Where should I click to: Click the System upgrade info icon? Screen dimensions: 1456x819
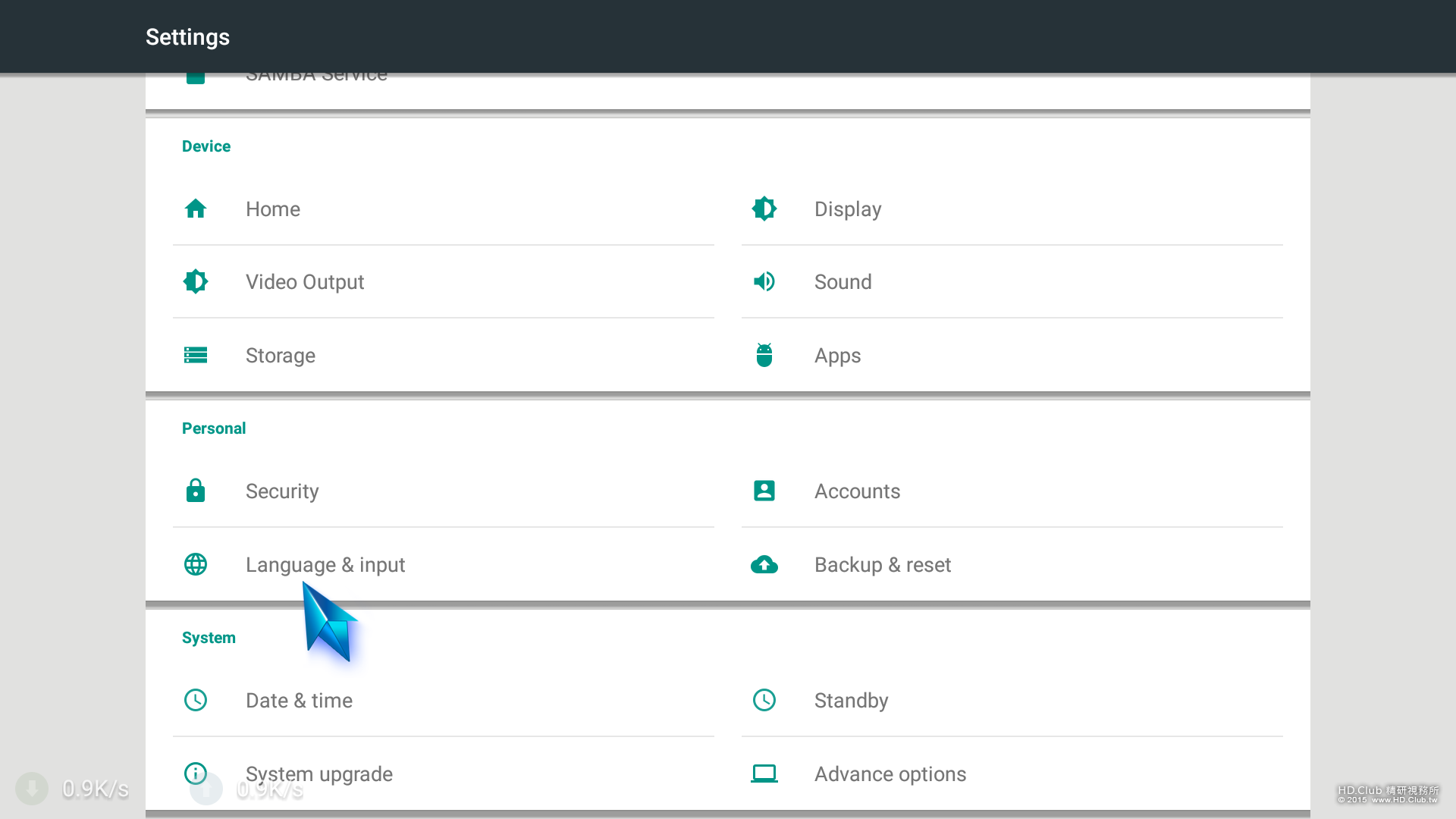tap(196, 773)
